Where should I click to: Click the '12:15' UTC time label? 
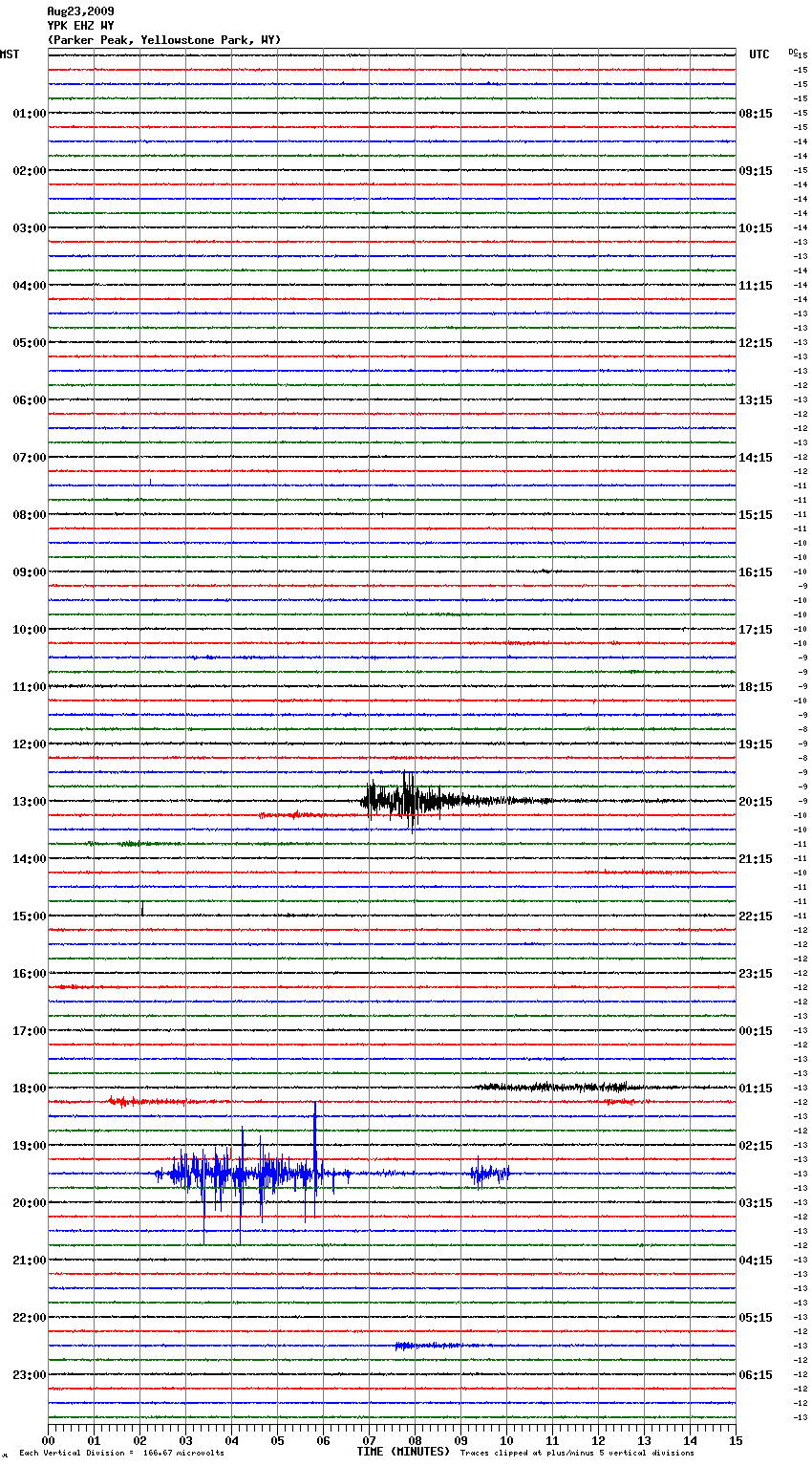(756, 343)
